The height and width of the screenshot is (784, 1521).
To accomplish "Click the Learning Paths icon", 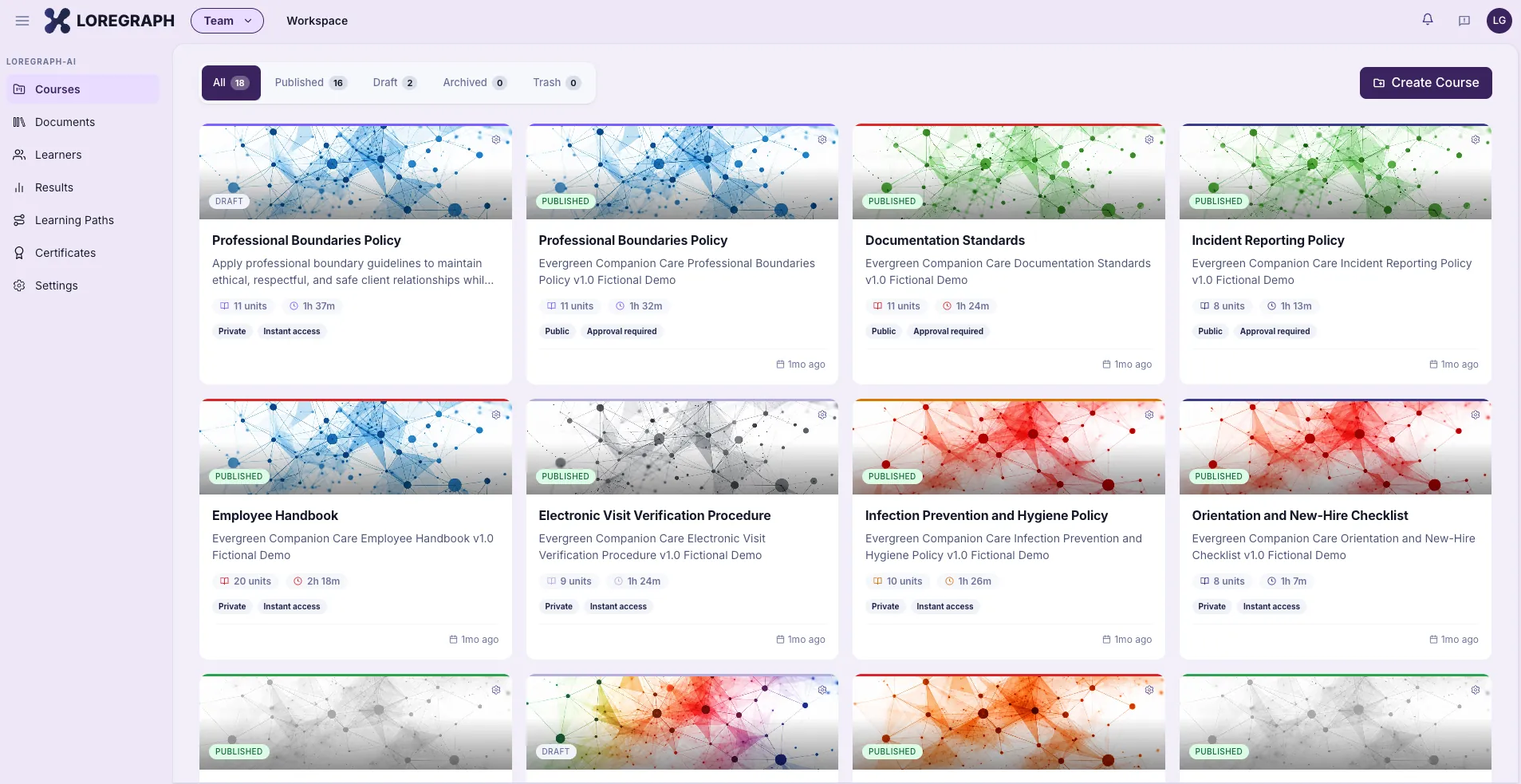I will coord(19,220).
